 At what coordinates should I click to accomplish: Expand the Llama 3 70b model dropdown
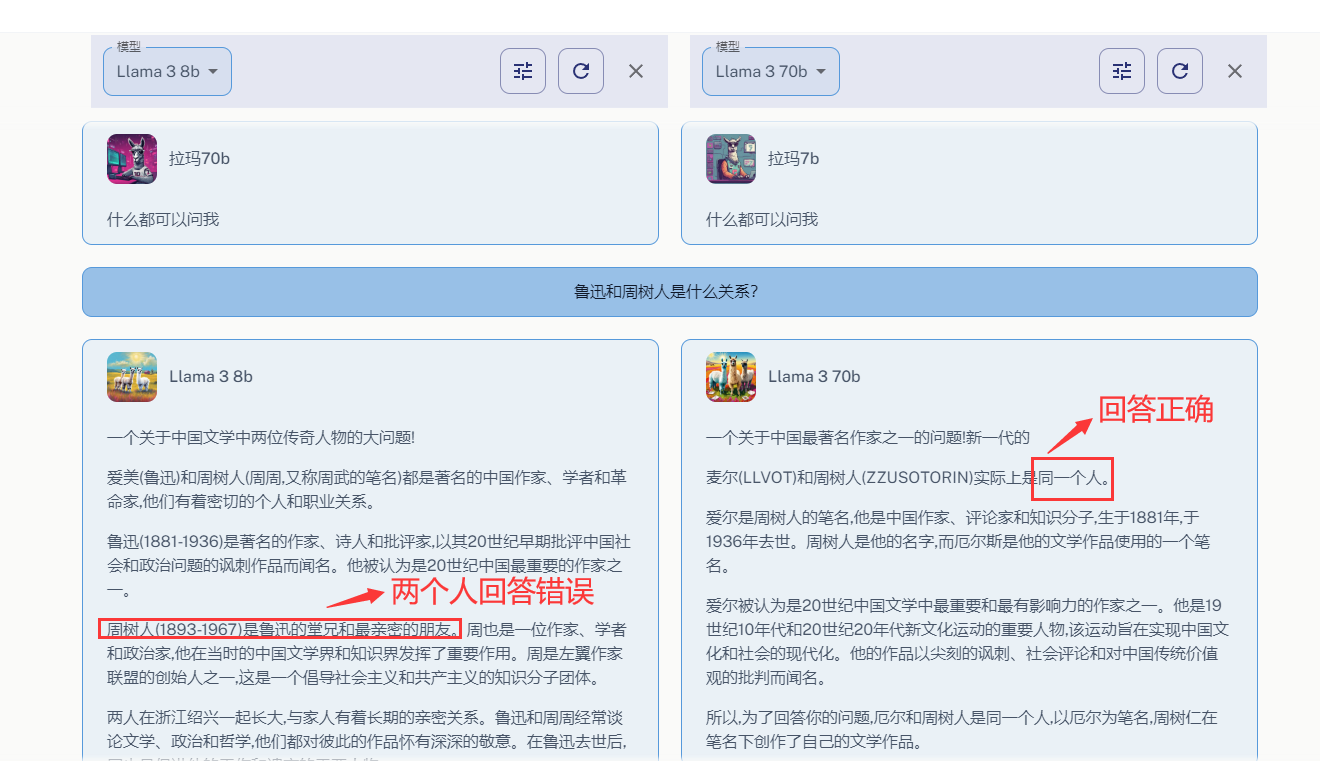click(x=770, y=72)
